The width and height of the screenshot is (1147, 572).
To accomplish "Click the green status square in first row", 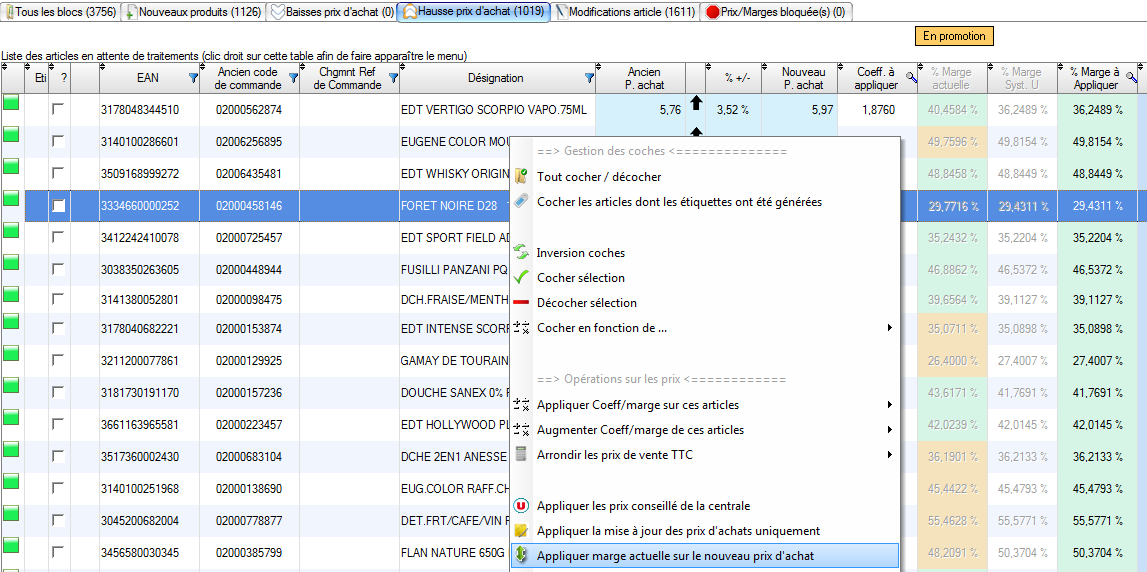I will [x=11, y=103].
